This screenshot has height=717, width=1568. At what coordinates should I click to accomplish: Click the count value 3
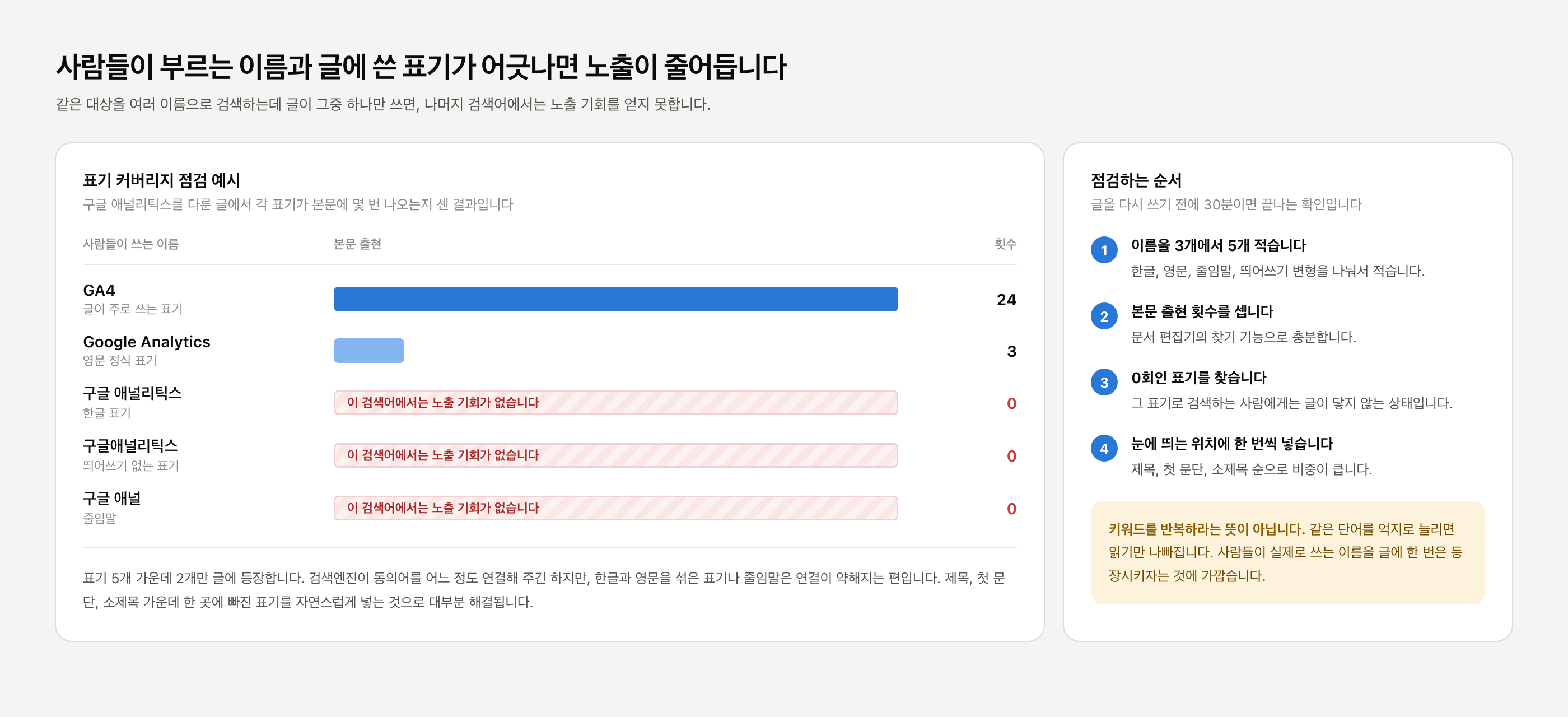point(1011,351)
